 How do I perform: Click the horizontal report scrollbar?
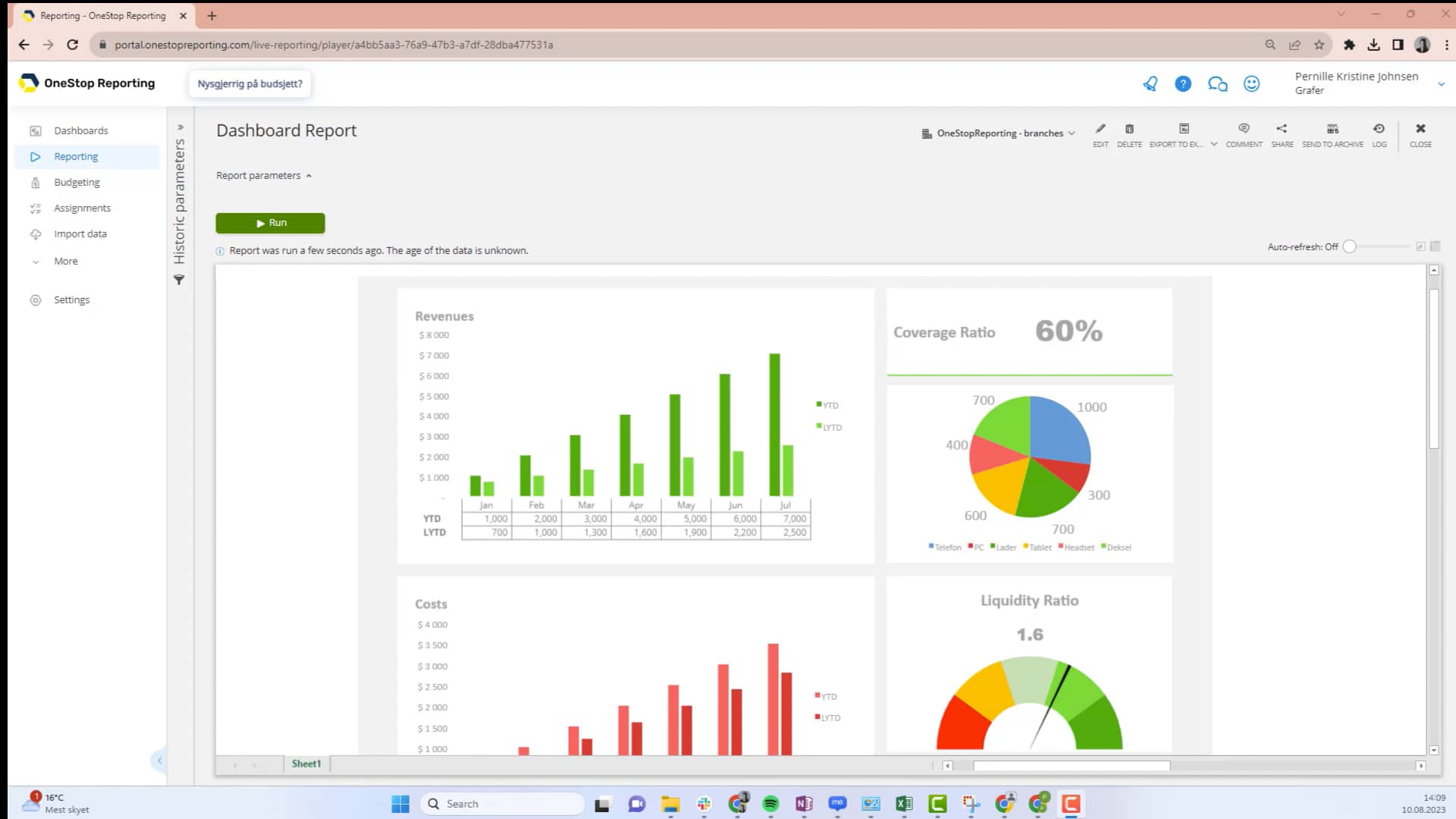(x=1071, y=766)
